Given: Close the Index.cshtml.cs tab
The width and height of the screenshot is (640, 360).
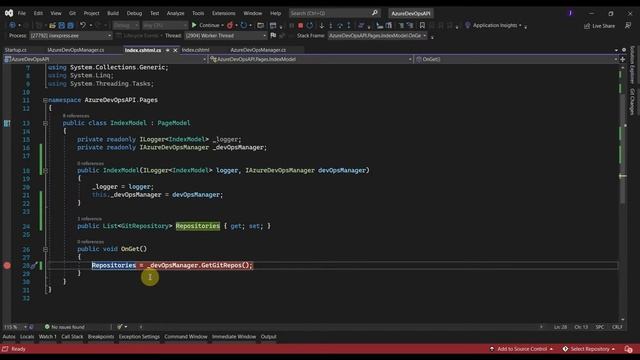Looking at the screenshot, I should 176,50.
